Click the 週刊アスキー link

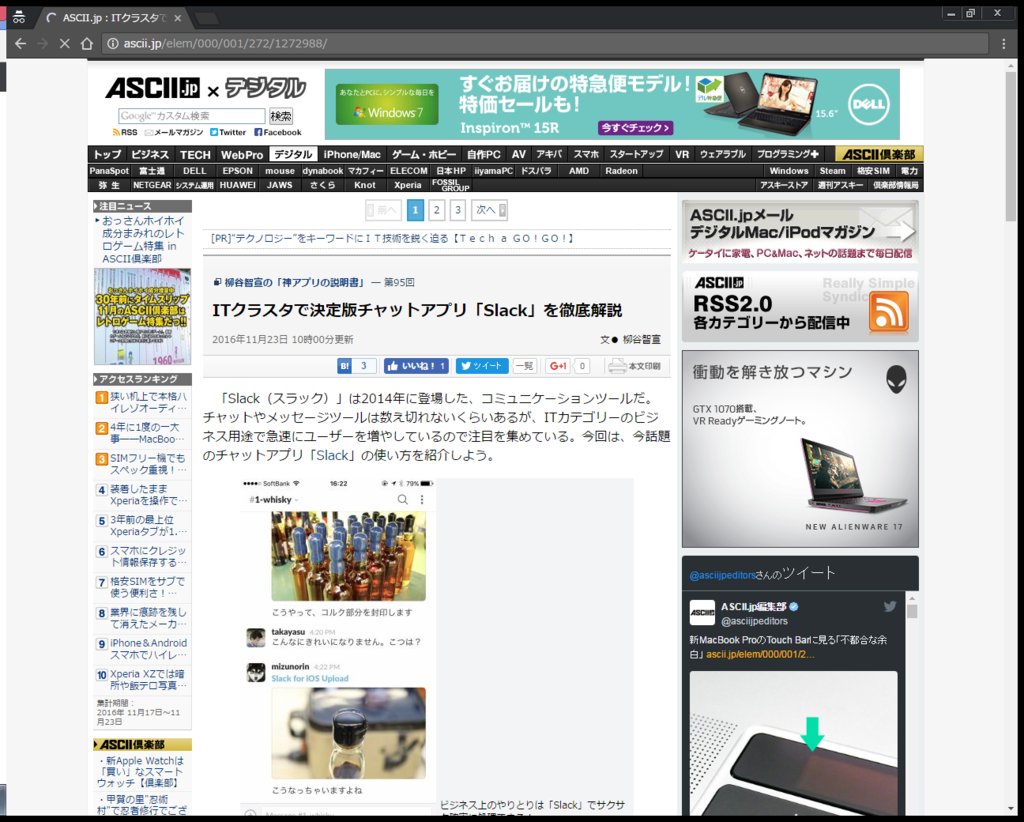[840, 185]
